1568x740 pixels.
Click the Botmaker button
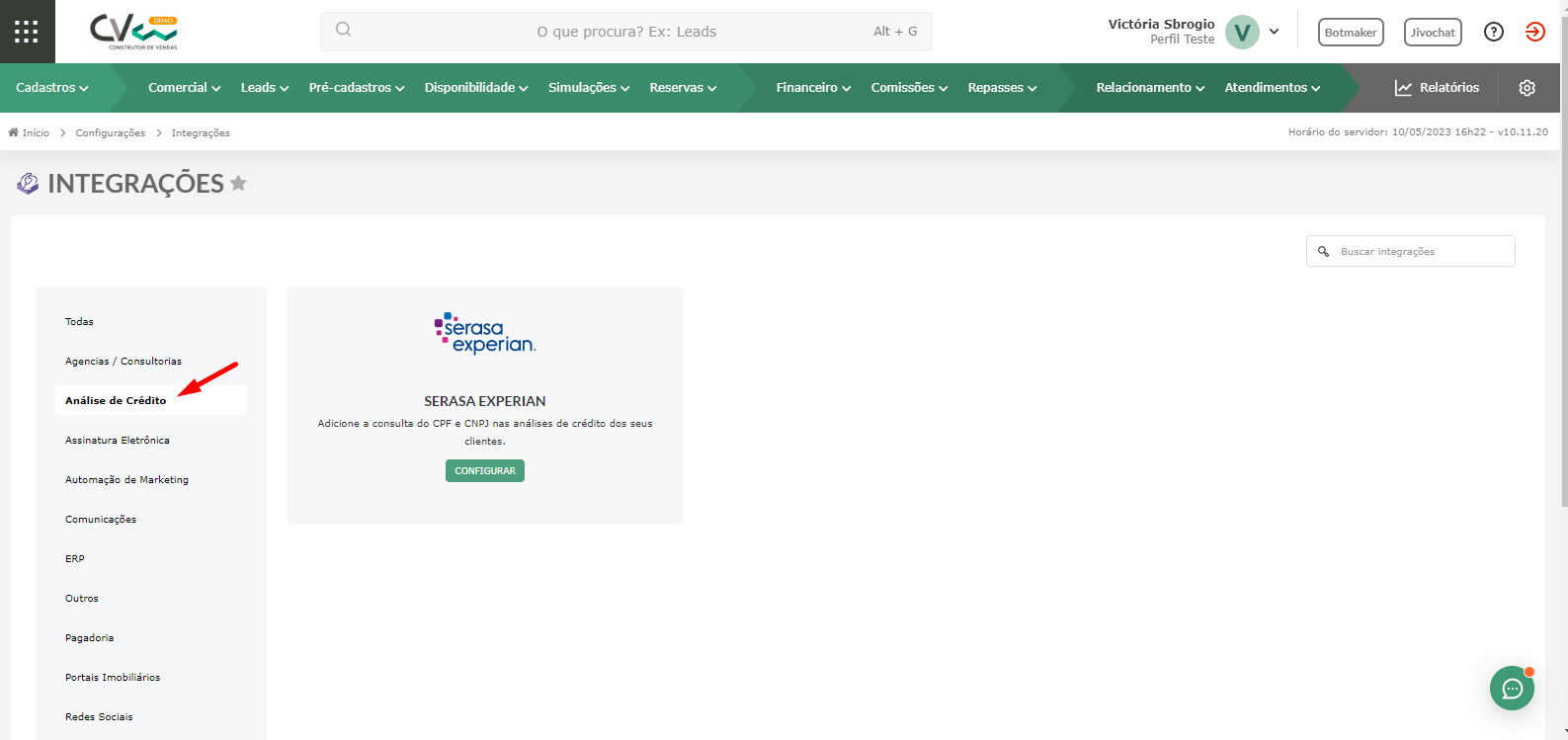pyautogui.click(x=1351, y=33)
